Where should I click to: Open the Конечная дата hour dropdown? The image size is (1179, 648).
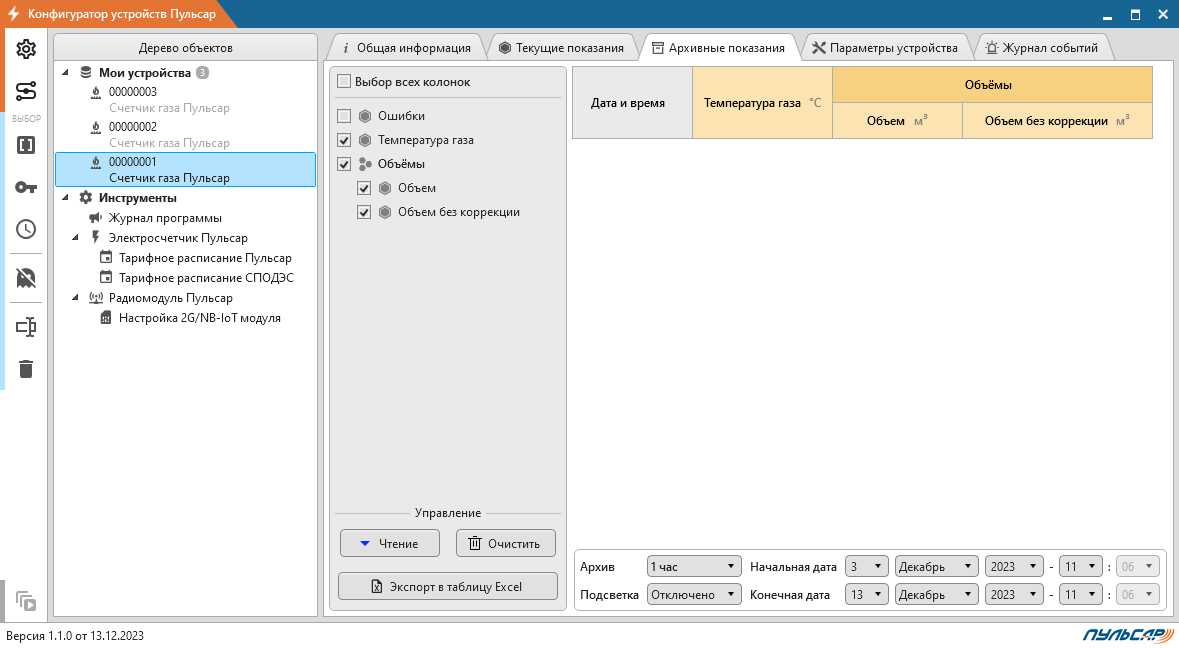coord(1081,595)
